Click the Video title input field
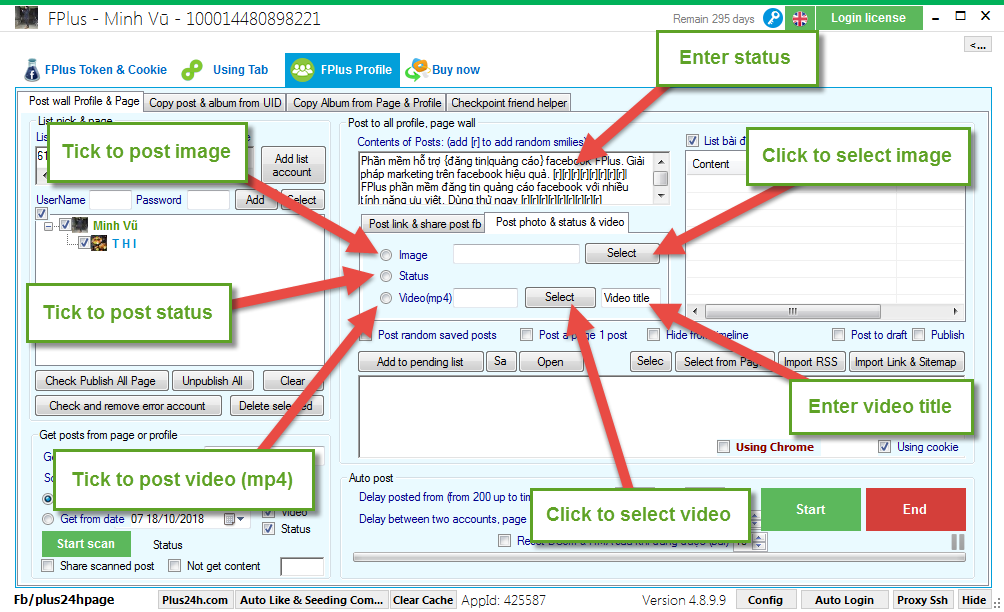1004x612 pixels. coord(631,298)
